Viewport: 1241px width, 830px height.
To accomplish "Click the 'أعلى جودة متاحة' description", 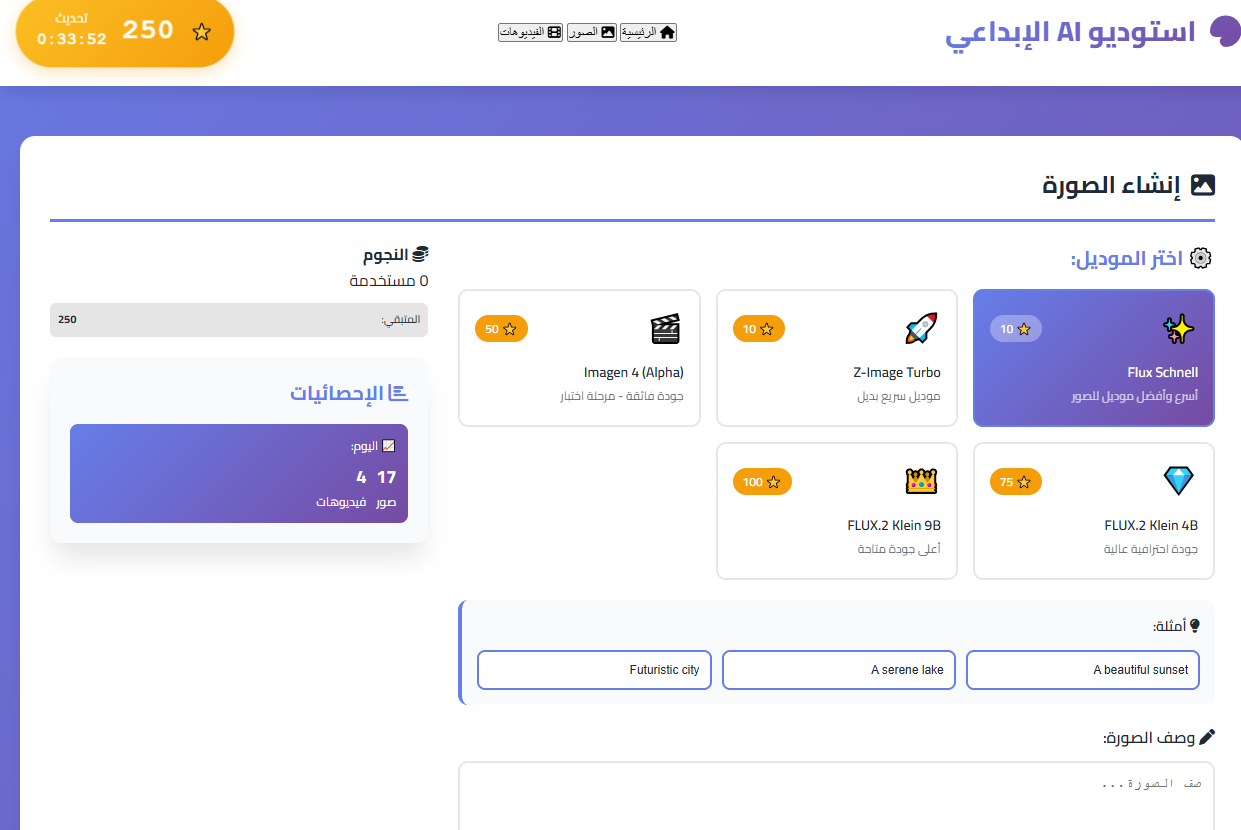I will tap(899, 549).
